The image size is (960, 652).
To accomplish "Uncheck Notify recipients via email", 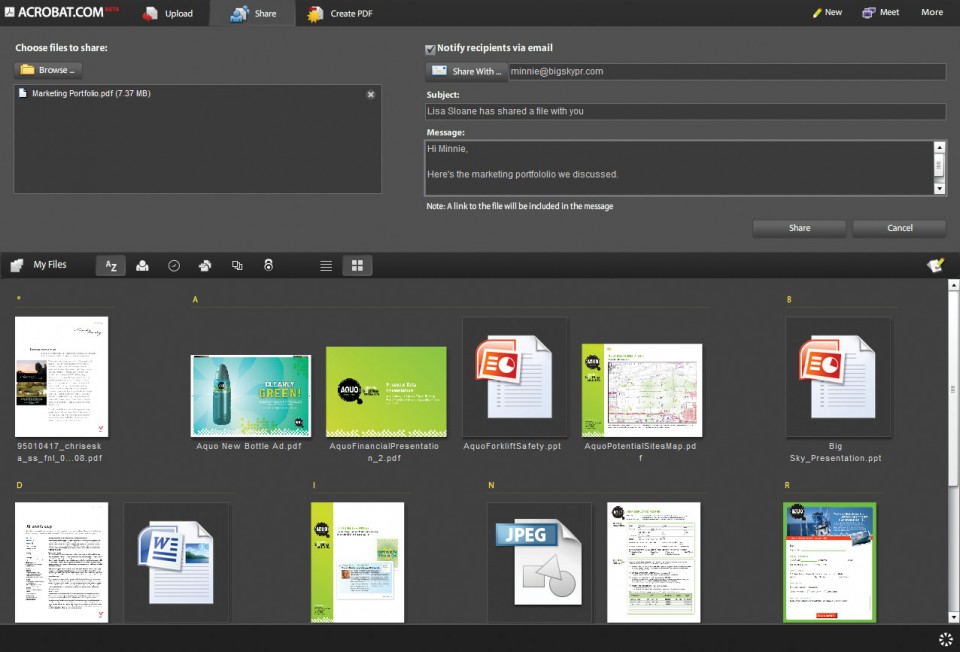I will coord(430,48).
